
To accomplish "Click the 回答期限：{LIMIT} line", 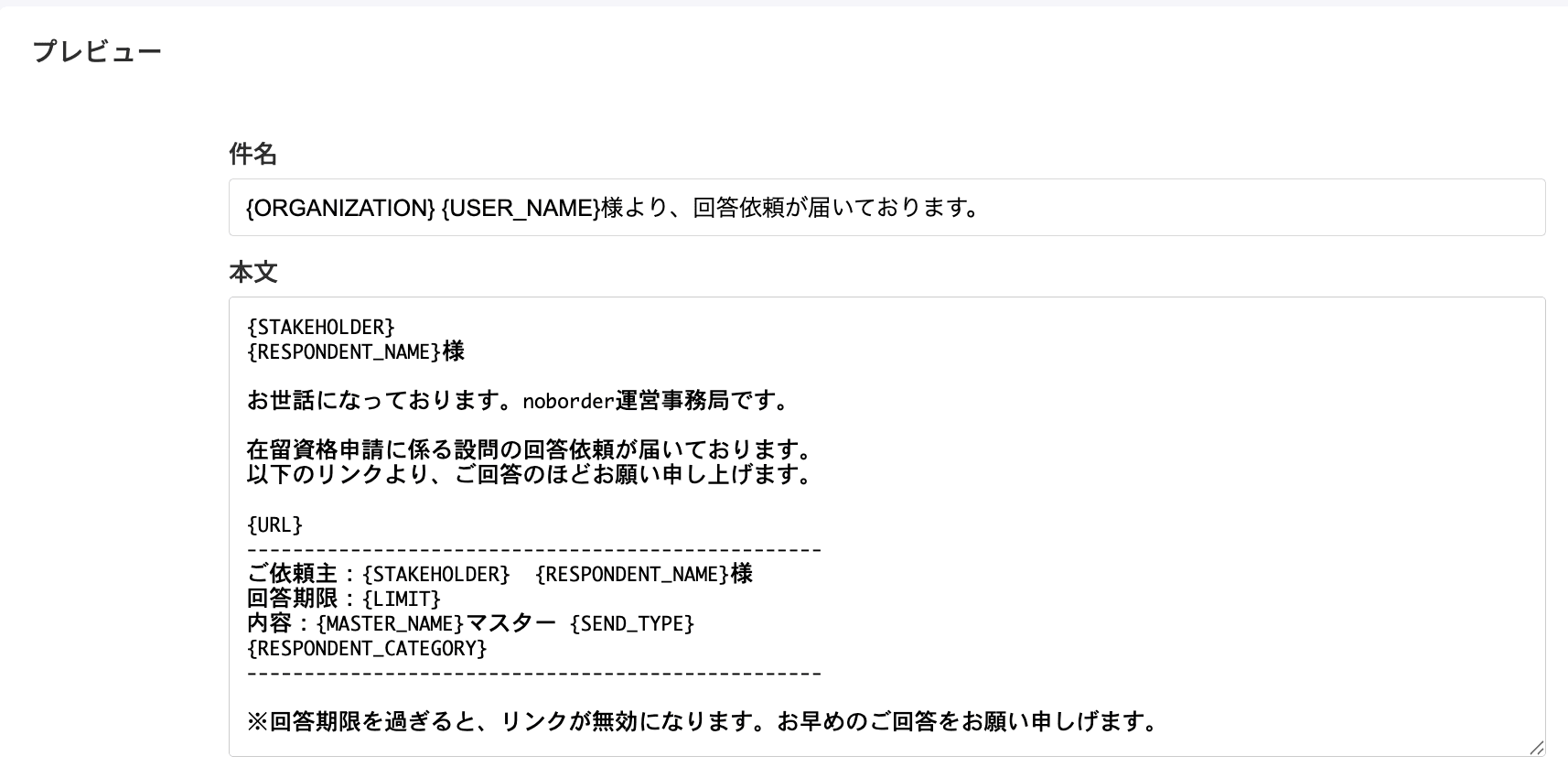I will pos(344,600).
